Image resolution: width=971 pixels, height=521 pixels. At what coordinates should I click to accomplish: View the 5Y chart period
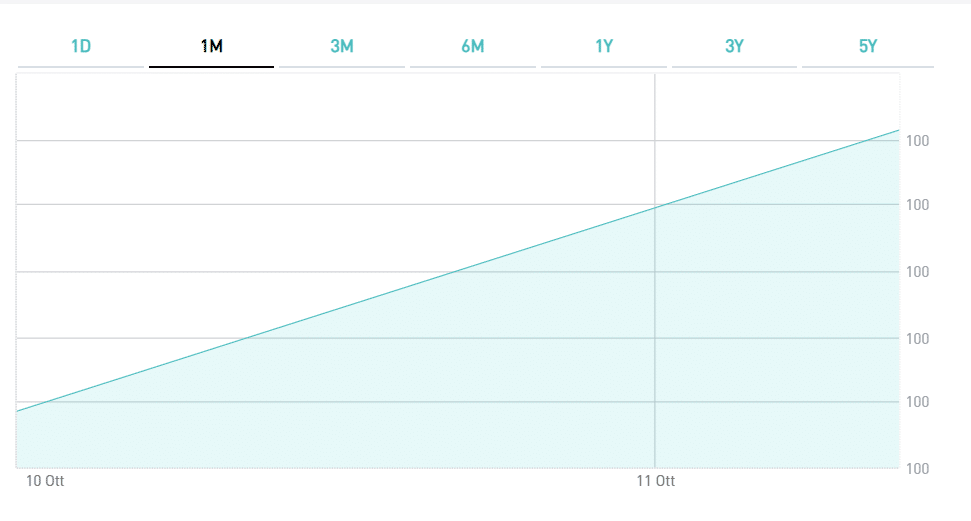pos(867,46)
